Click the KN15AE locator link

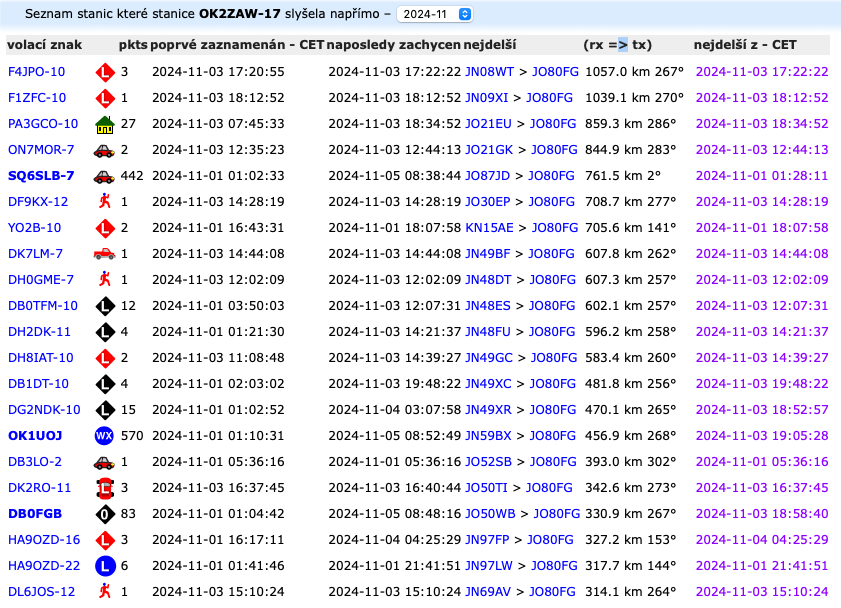coord(489,228)
